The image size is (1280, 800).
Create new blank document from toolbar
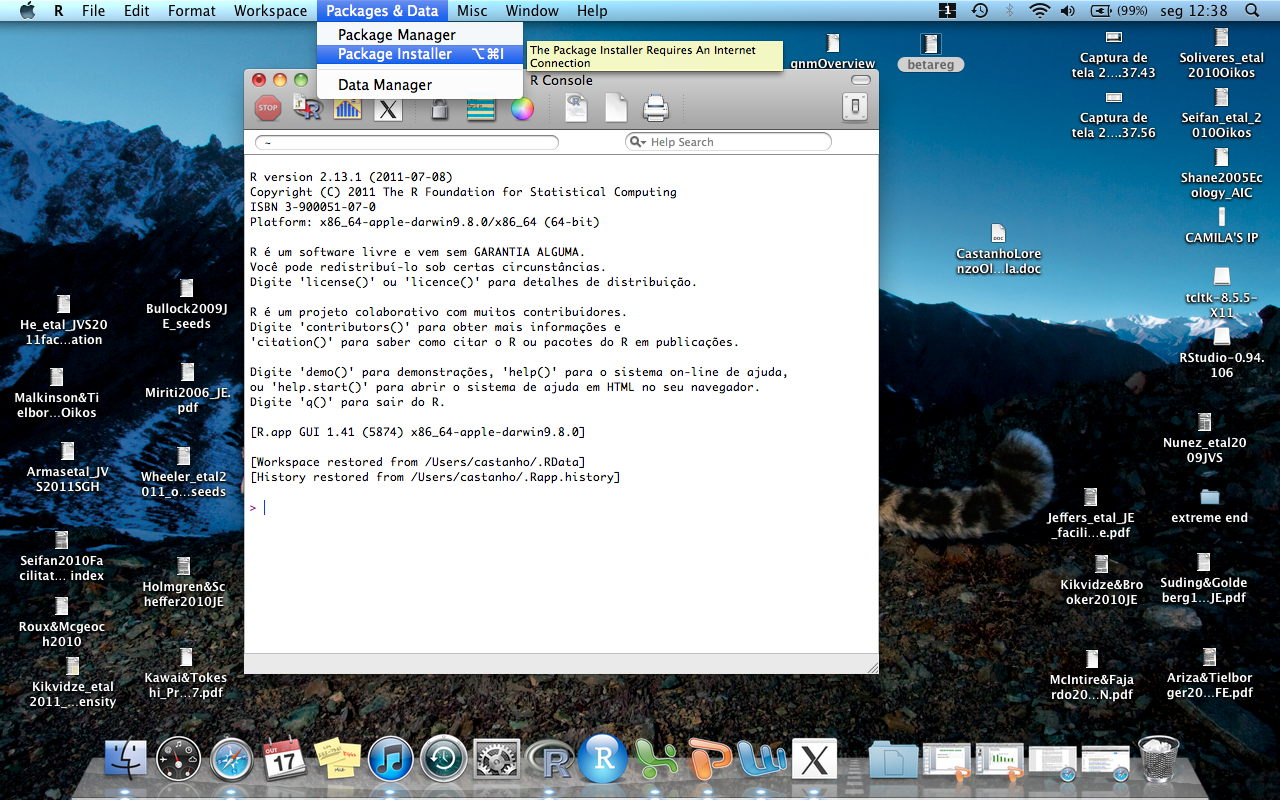pos(616,108)
